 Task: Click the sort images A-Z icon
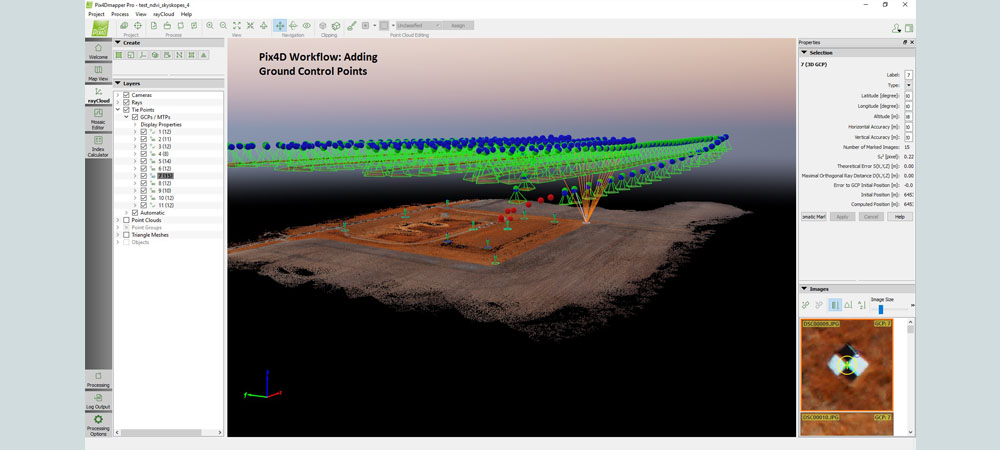pyautogui.click(x=862, y=305)
